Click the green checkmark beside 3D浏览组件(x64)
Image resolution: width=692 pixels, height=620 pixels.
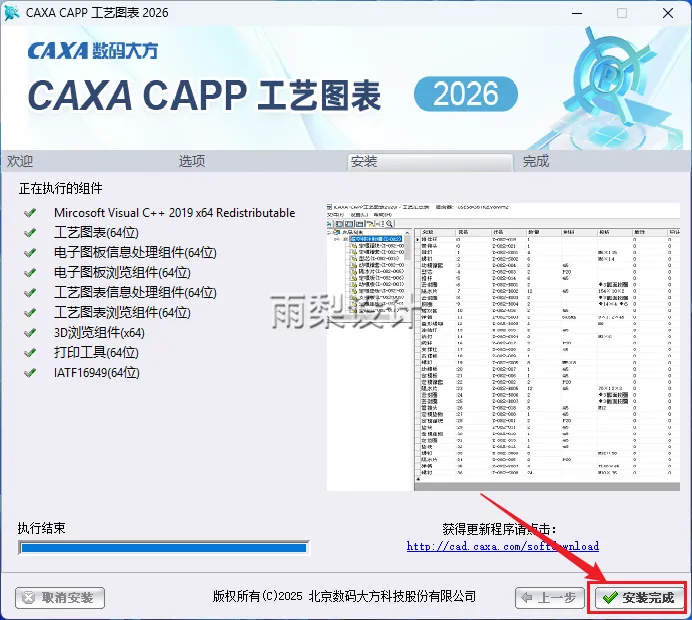30,332
